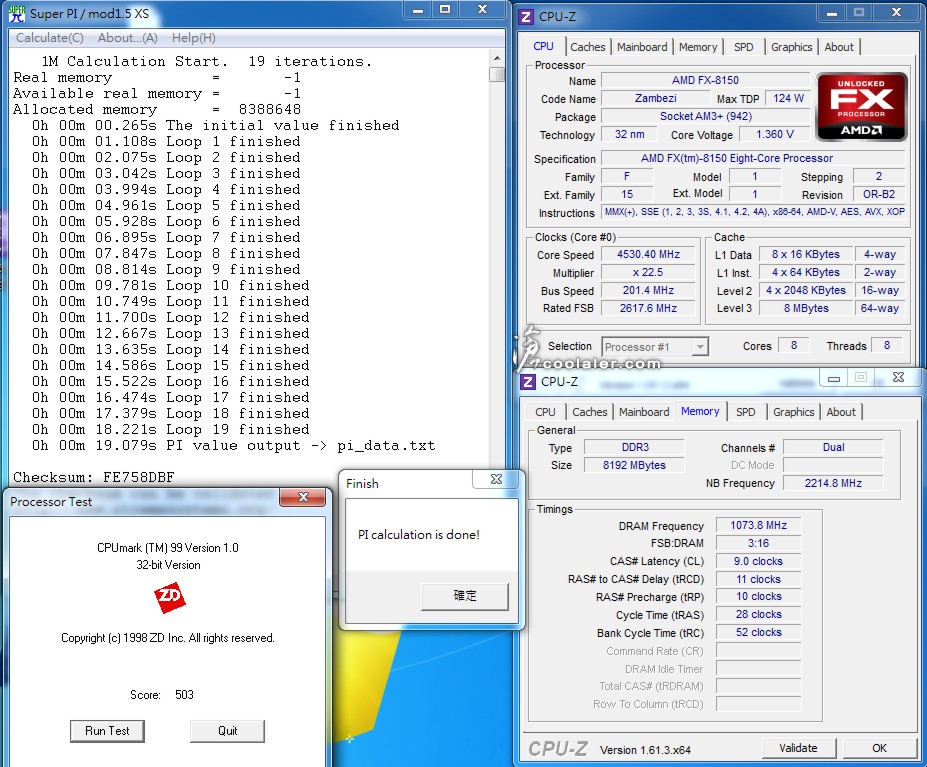
Task: Click the CPU-Z icon of the memory window
Action: (x=528, y=381)
